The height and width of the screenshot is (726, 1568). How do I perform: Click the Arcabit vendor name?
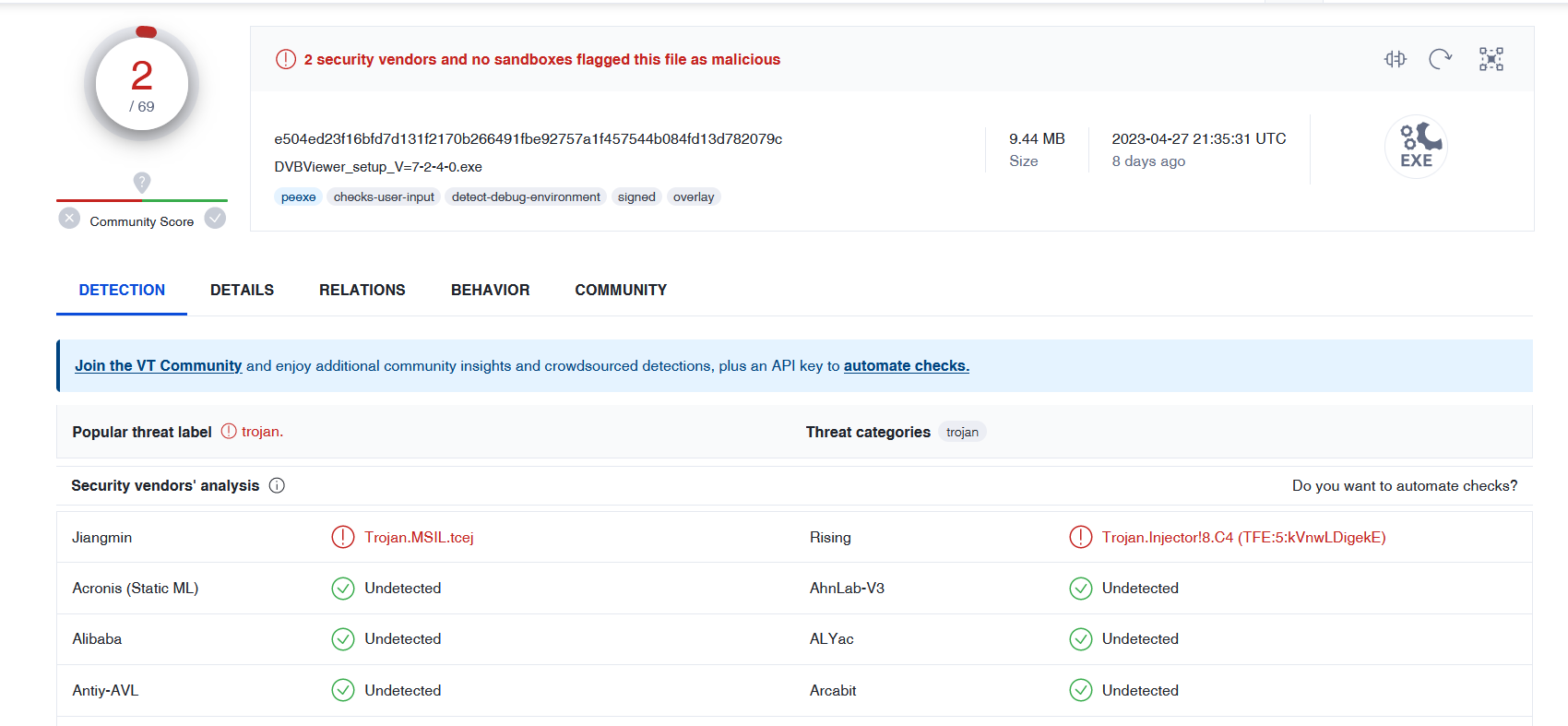[833, 691]
